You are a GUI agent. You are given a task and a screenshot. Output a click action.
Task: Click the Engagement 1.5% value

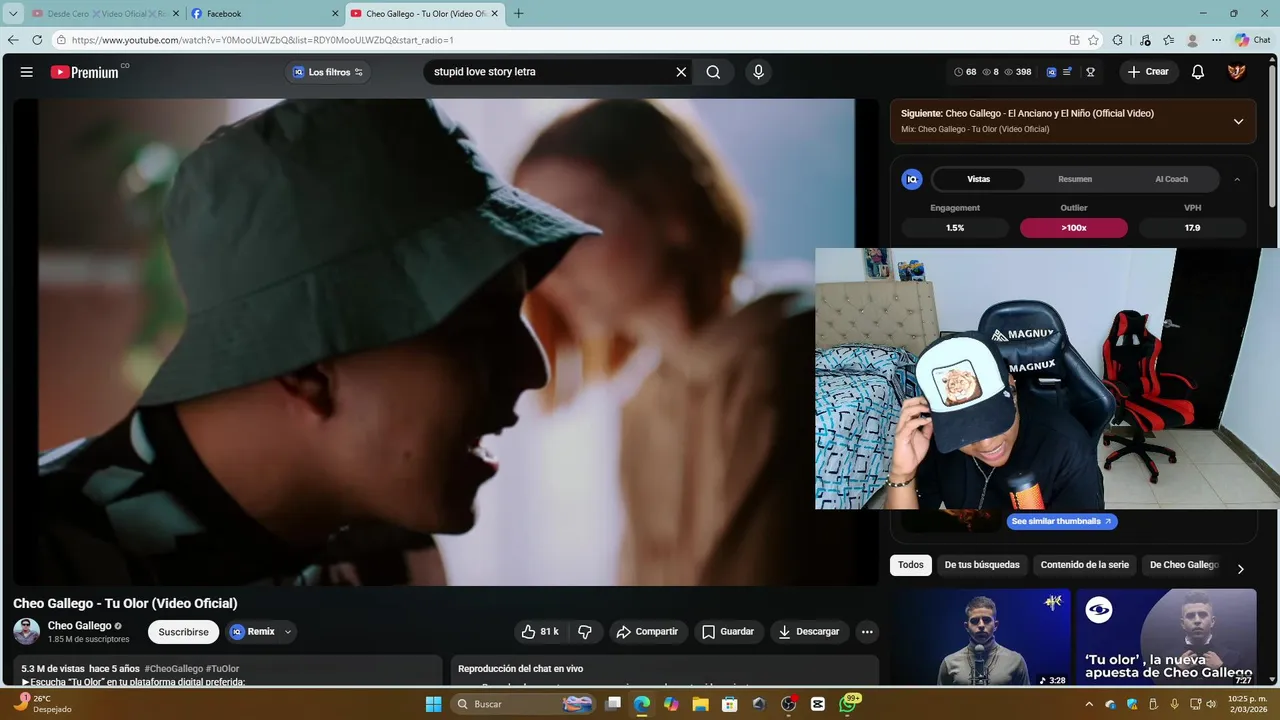[955, 228]
